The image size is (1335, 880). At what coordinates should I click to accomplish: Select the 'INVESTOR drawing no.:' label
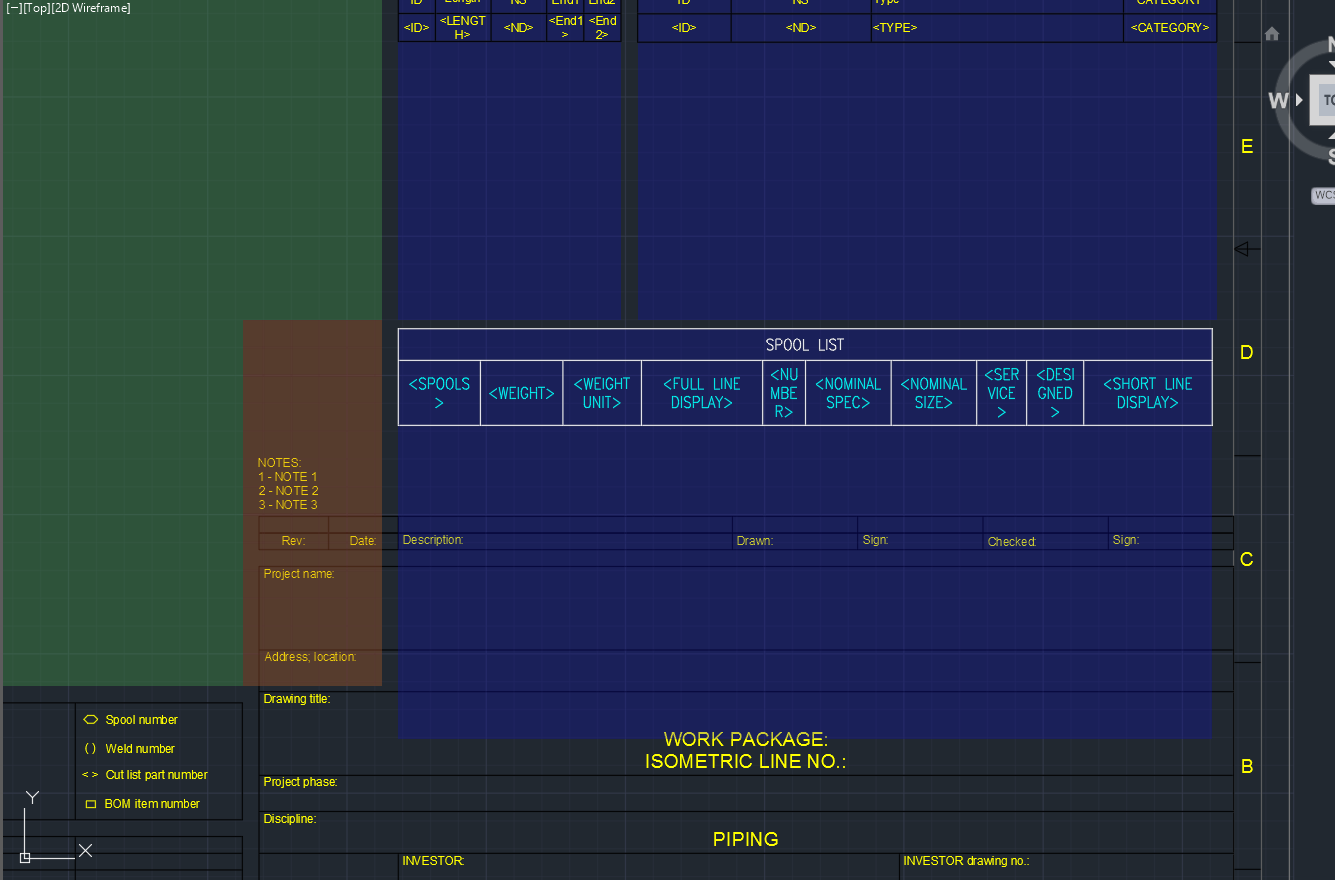[x=966, y=861]
